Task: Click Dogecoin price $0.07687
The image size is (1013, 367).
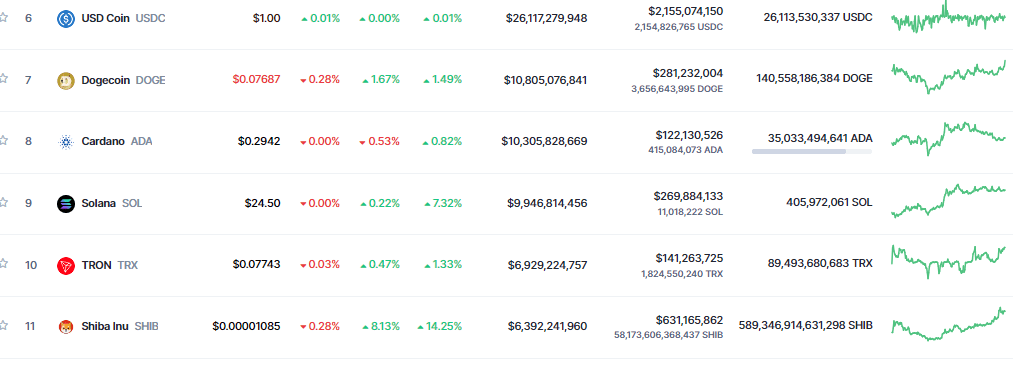Action: pos(256,80)
